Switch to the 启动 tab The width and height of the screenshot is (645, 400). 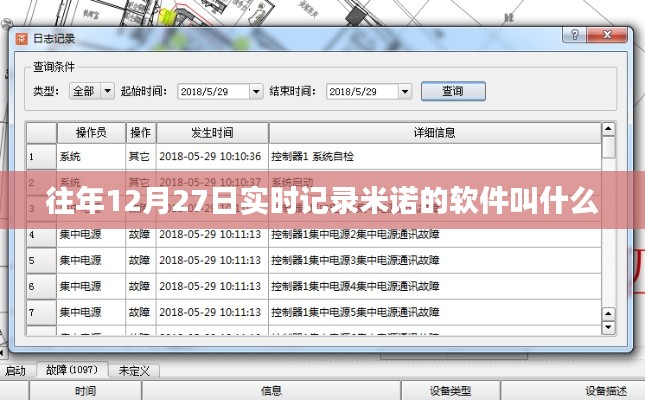(15, 370)
